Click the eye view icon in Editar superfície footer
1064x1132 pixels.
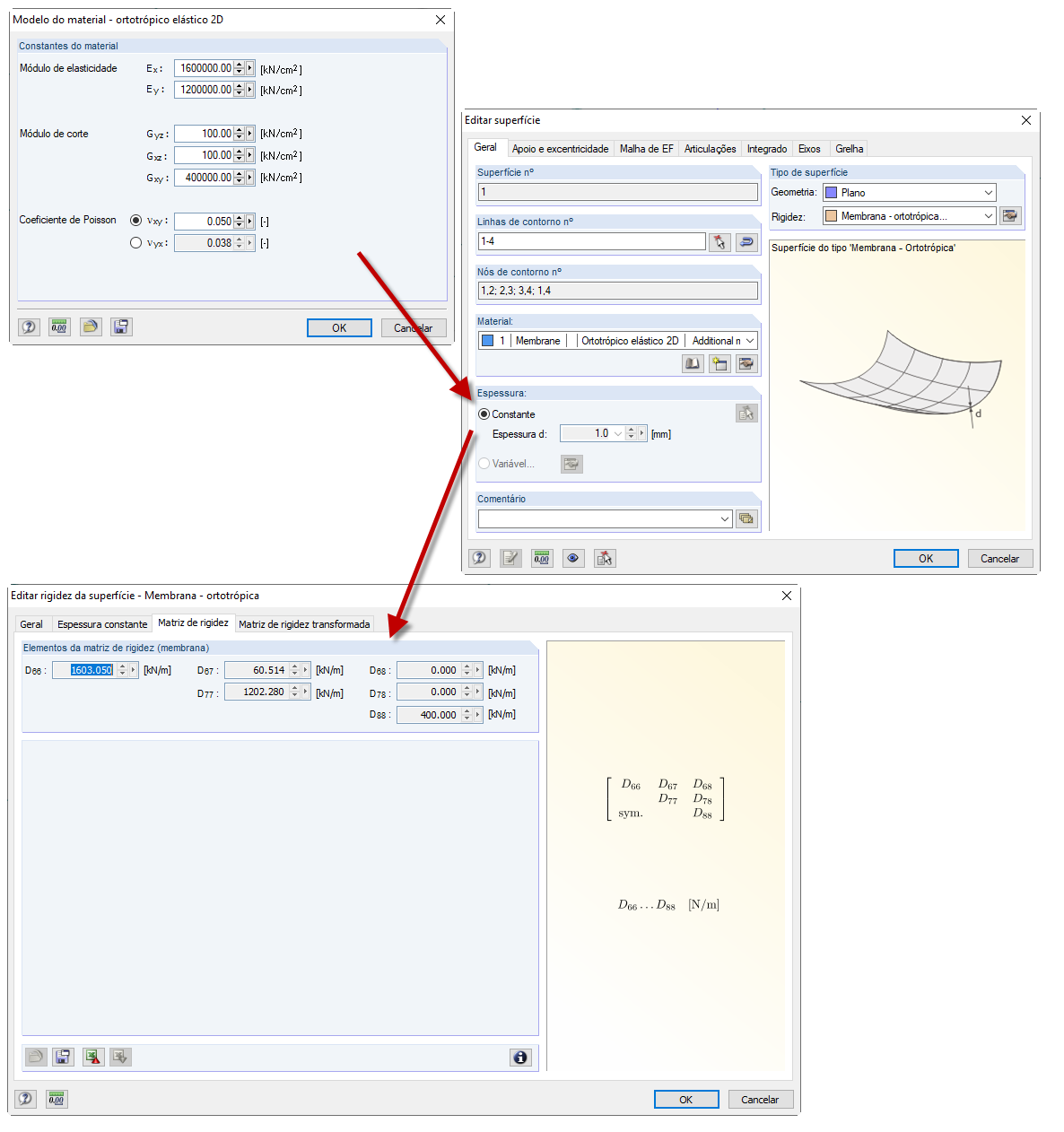coord(573,558)
